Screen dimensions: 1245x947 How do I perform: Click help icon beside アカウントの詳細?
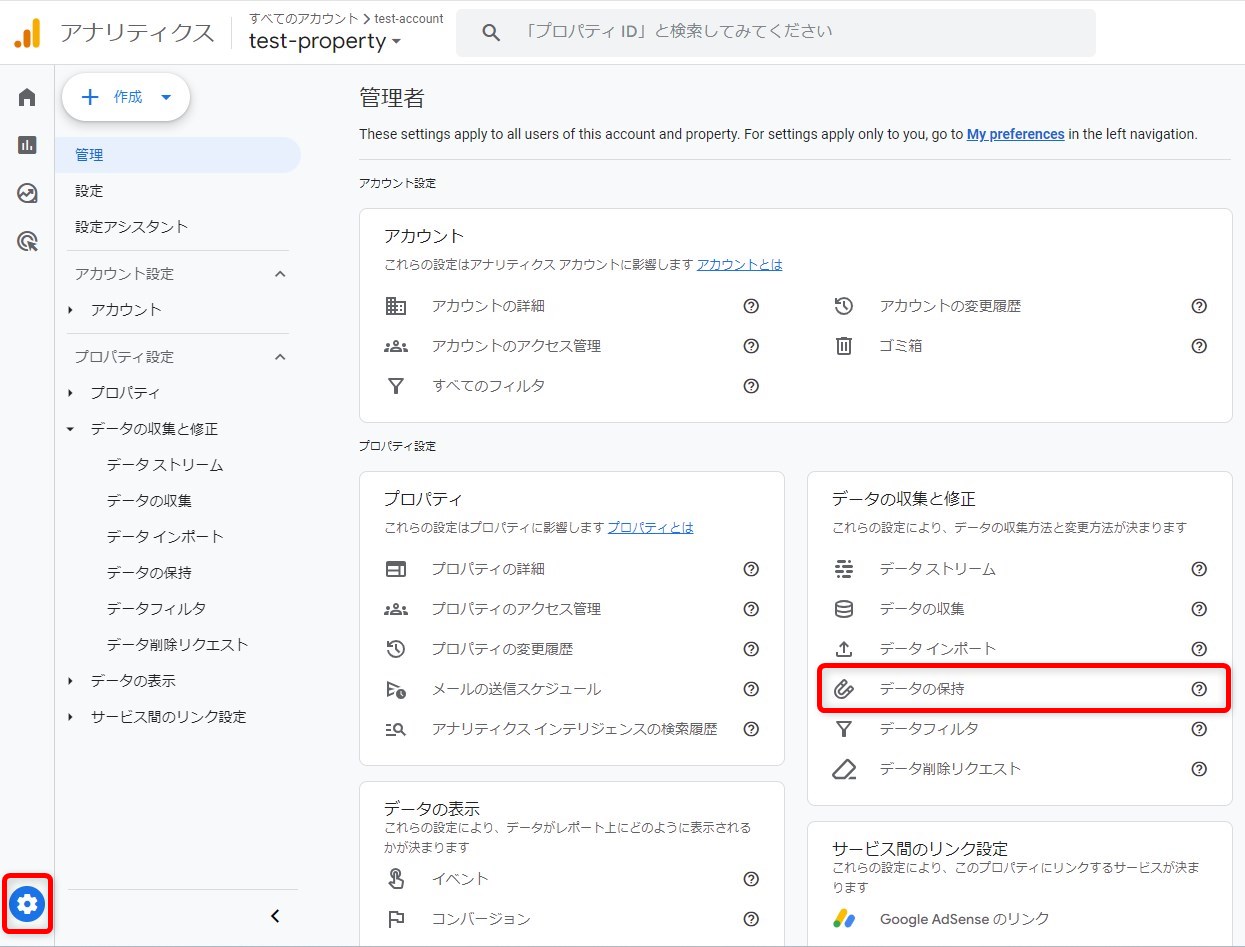pyautogui.click(x=751, y=306)
